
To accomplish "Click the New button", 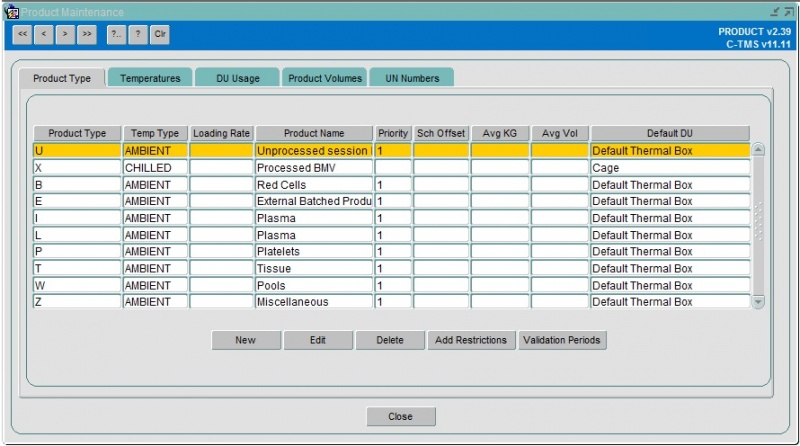I will click(x=246, y=340).
